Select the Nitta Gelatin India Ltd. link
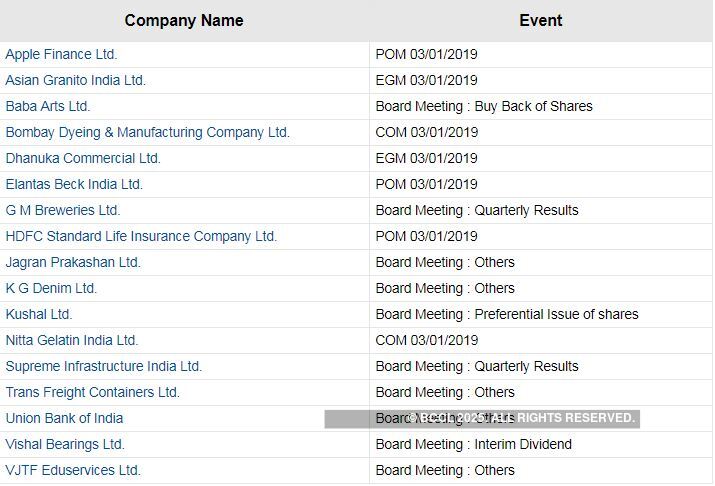715x486 pixels. 72,340
